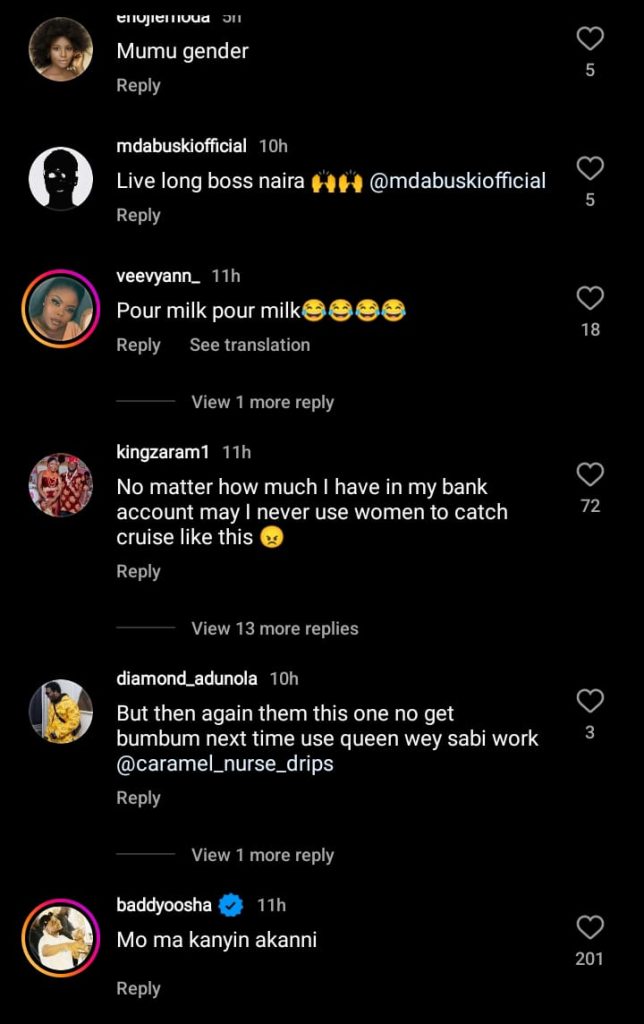Tap the heart on kingzaram1's comment
Image resolution: width=644 pixels, height=1024 pixels.
pos(589,475)
